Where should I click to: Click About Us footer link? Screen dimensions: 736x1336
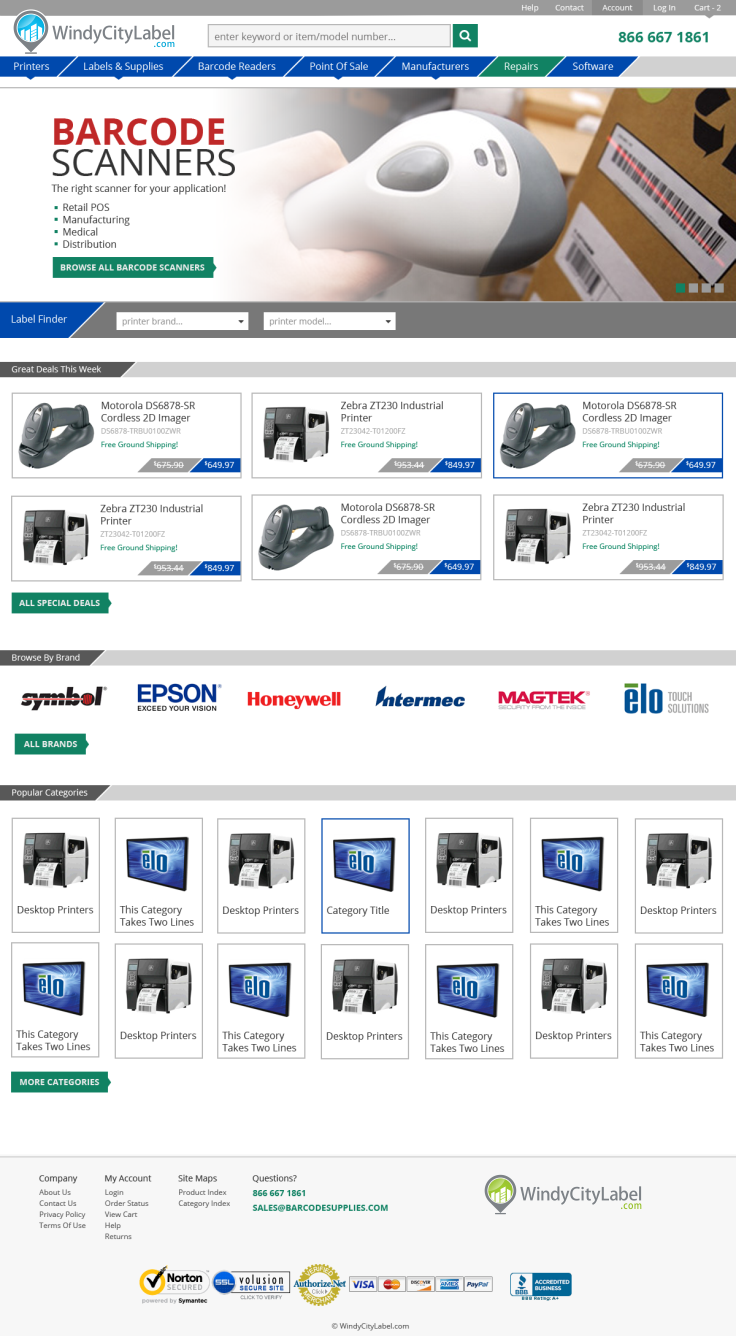pos(55,1192)
